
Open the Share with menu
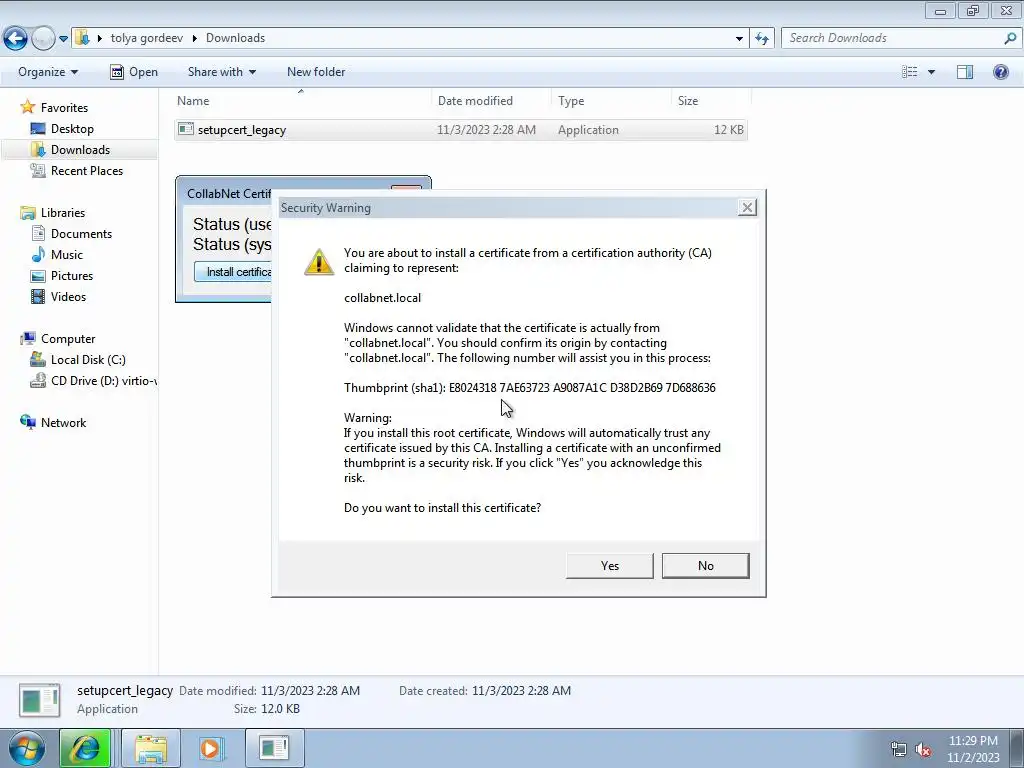[x=221, y=72]
